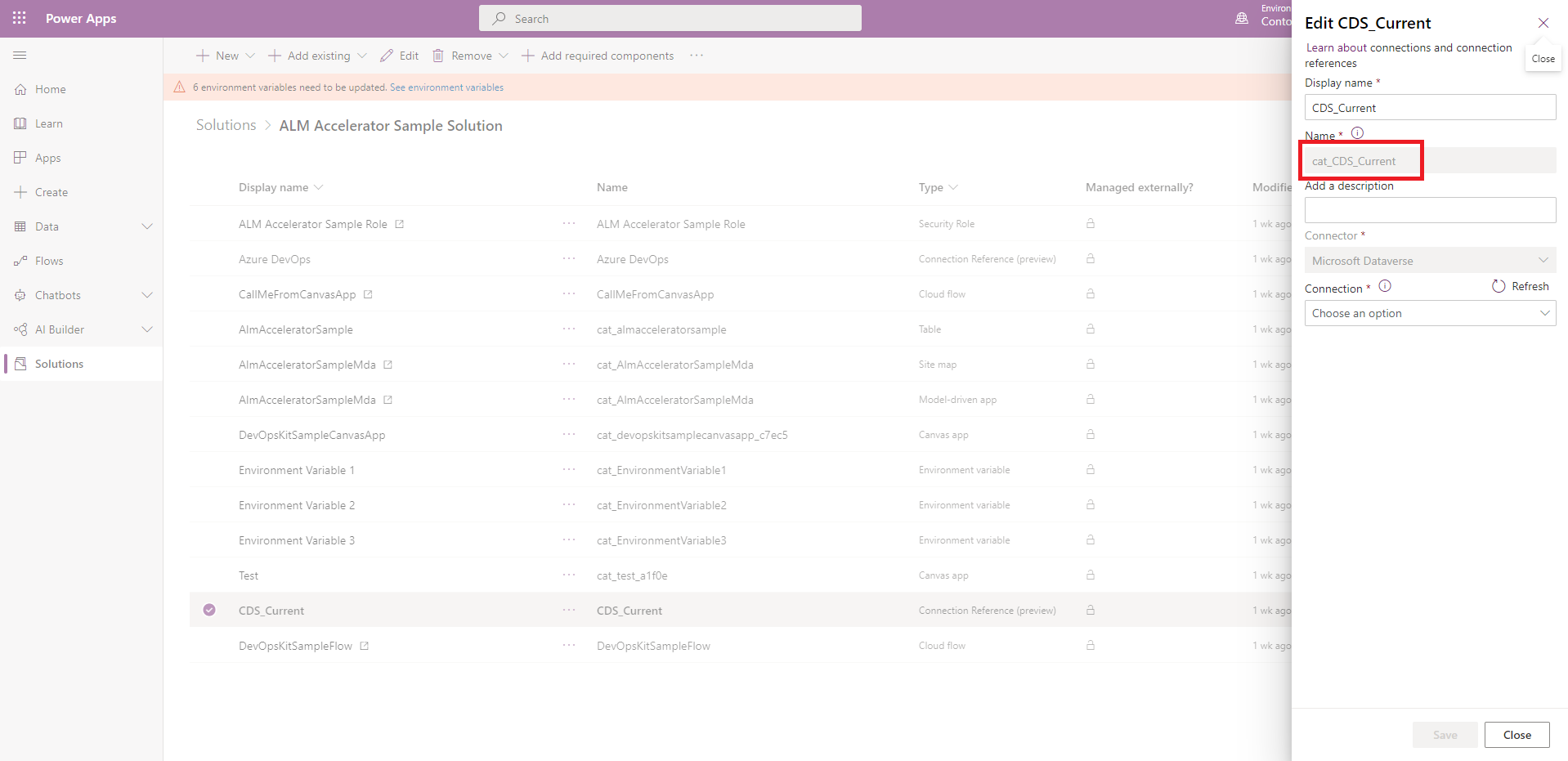1568x761 pixels.
Task: Click the Chatbots icon
Action: point(20,295)
